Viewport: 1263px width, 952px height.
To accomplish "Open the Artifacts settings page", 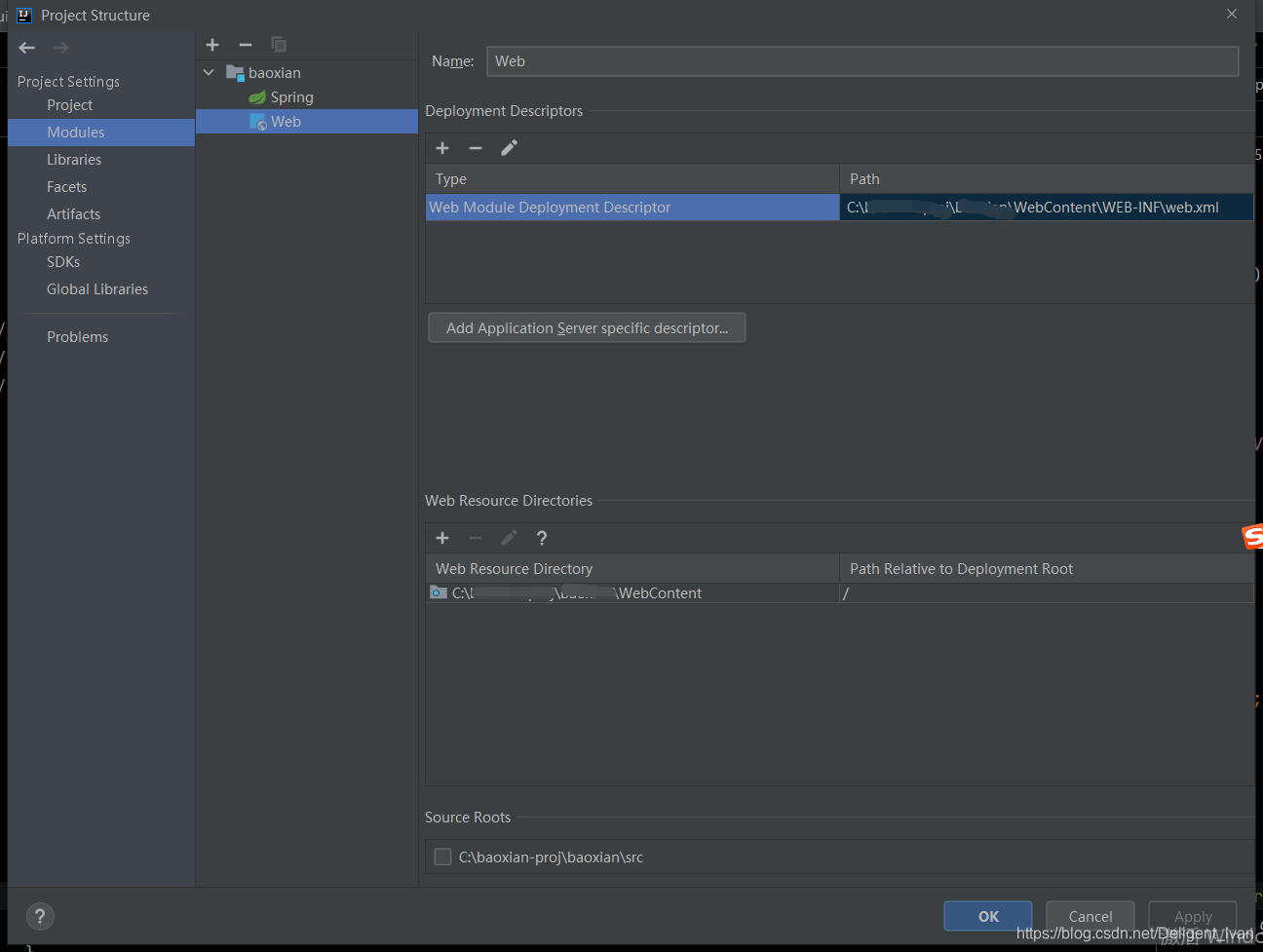I will [74, 214].
